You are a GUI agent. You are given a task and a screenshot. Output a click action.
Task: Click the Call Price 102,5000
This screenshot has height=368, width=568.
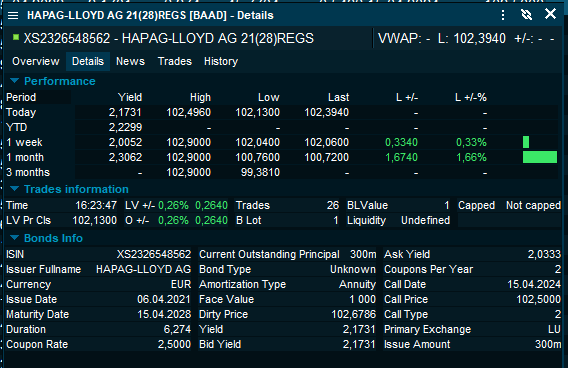click(x=539, y=299)
